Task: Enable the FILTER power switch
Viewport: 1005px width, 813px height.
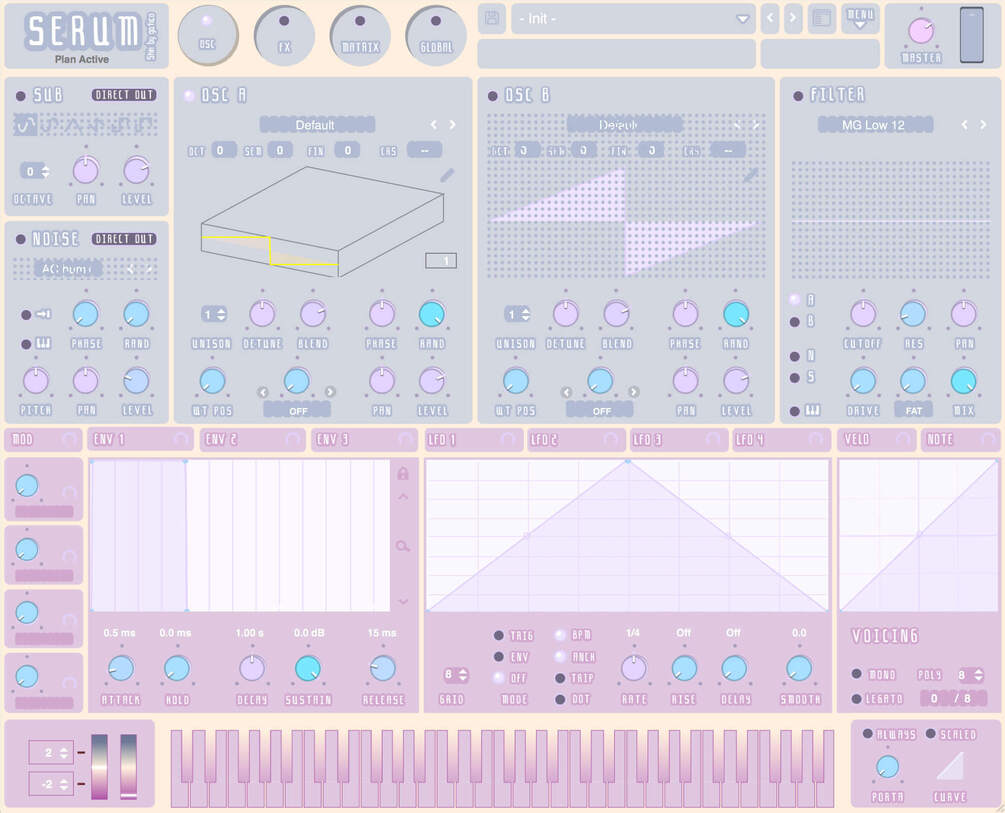Action: [x=798, y=96]
